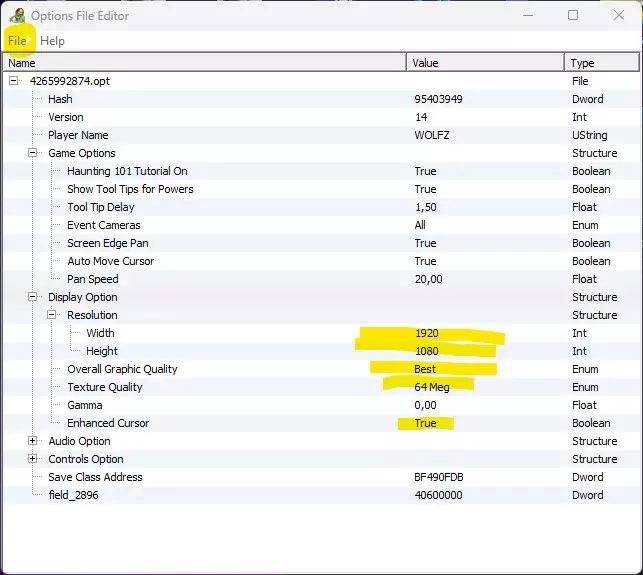
Task: Select Overall Graphic Quality row
Action: [321, 369]
